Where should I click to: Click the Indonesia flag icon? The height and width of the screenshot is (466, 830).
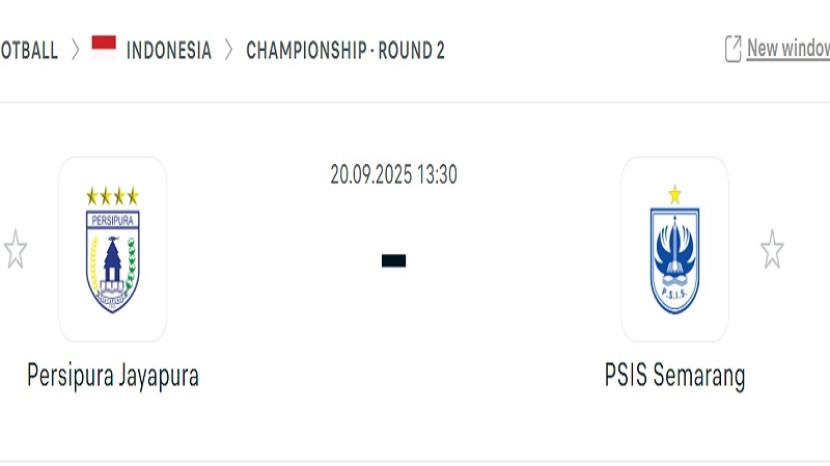tap(104, 49)
